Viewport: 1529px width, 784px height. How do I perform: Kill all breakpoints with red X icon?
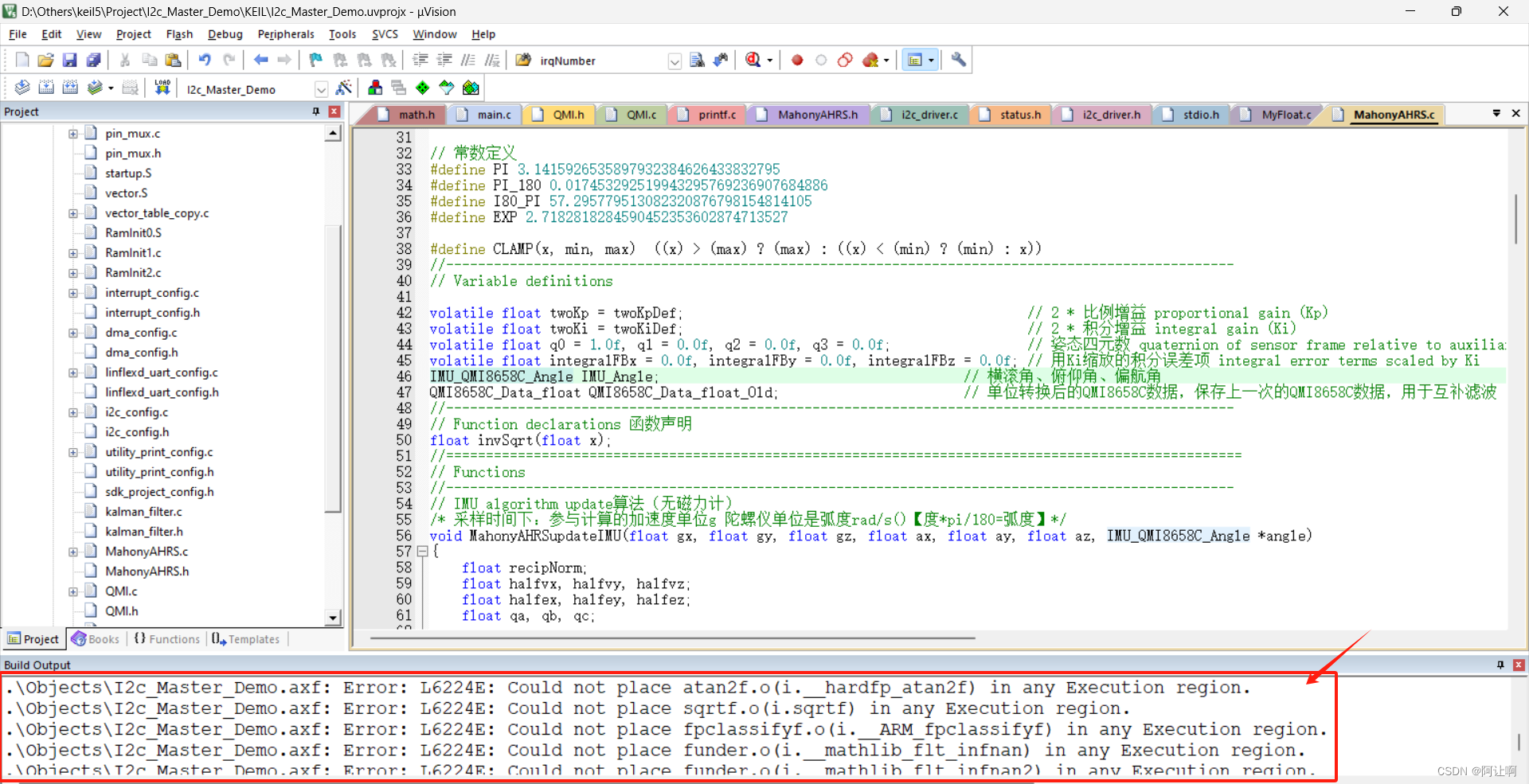point(869,60)
